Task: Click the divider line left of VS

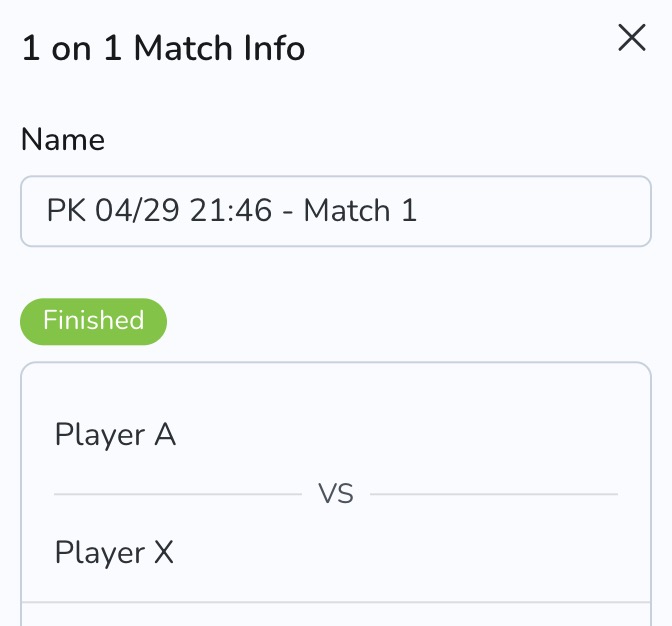Action: tap(177, 494)
